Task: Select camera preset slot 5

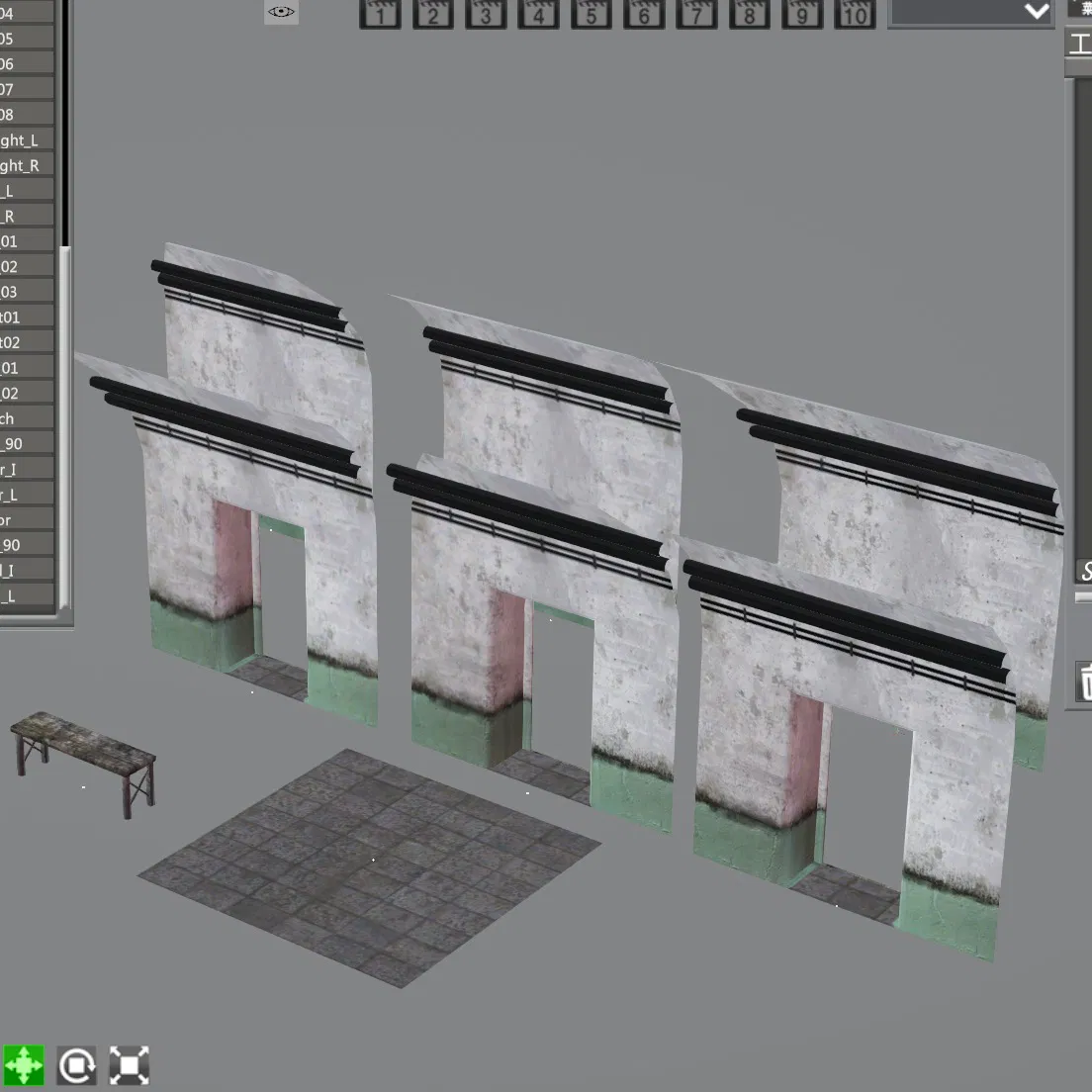Action: coord(591,14)
